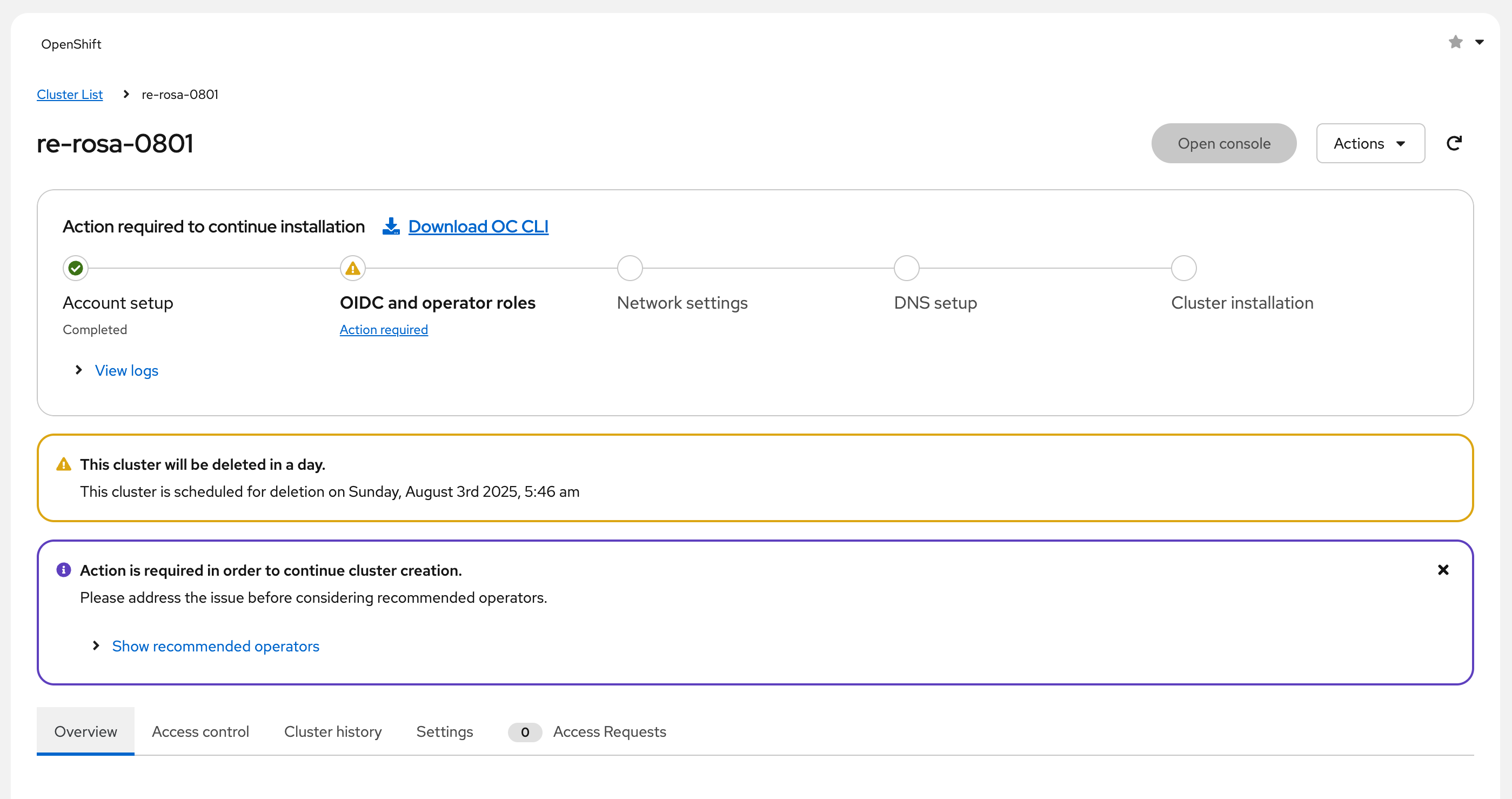Click the favorite star icon
Screen dimensions: 1512x799
click(1455, 42)
